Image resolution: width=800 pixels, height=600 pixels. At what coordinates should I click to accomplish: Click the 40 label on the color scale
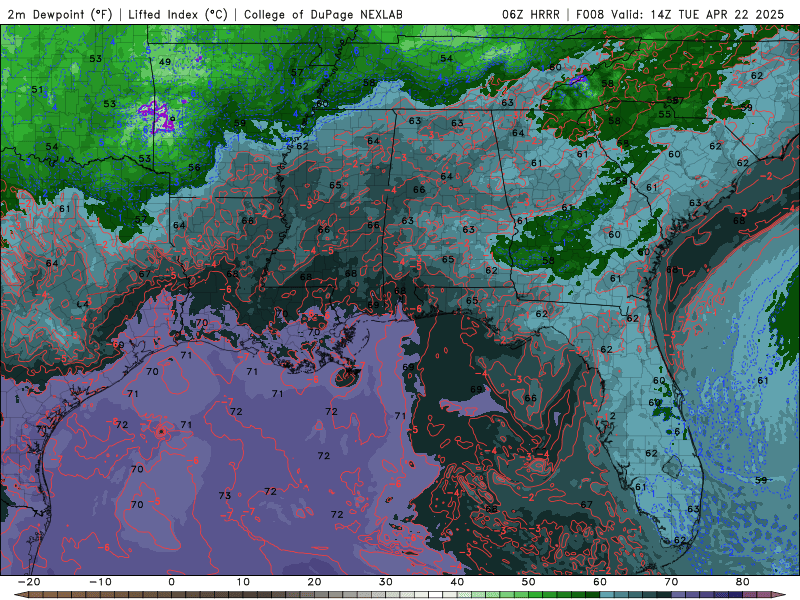point(457,582)
